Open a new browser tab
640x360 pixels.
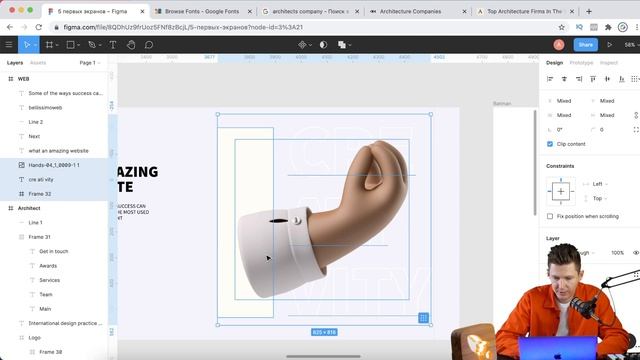point(589,11)
